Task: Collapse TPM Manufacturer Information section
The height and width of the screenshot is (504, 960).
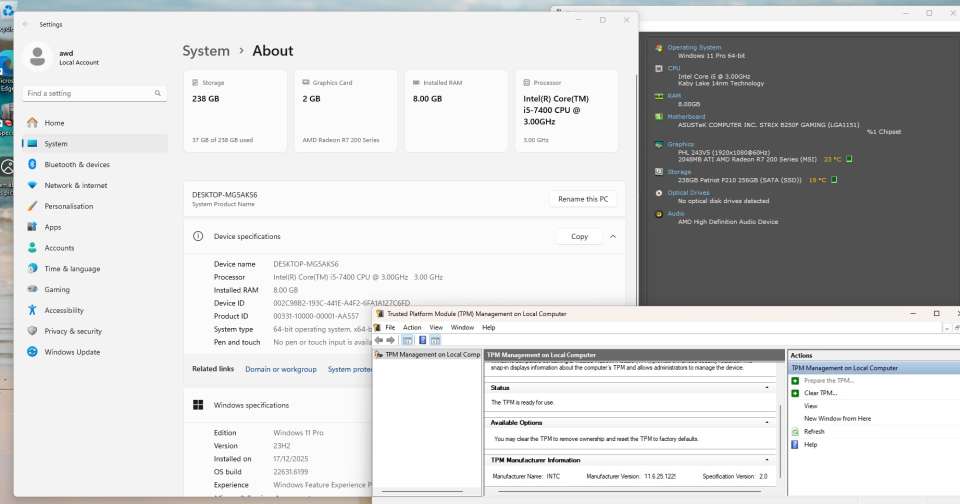Action: click(767, 459)
